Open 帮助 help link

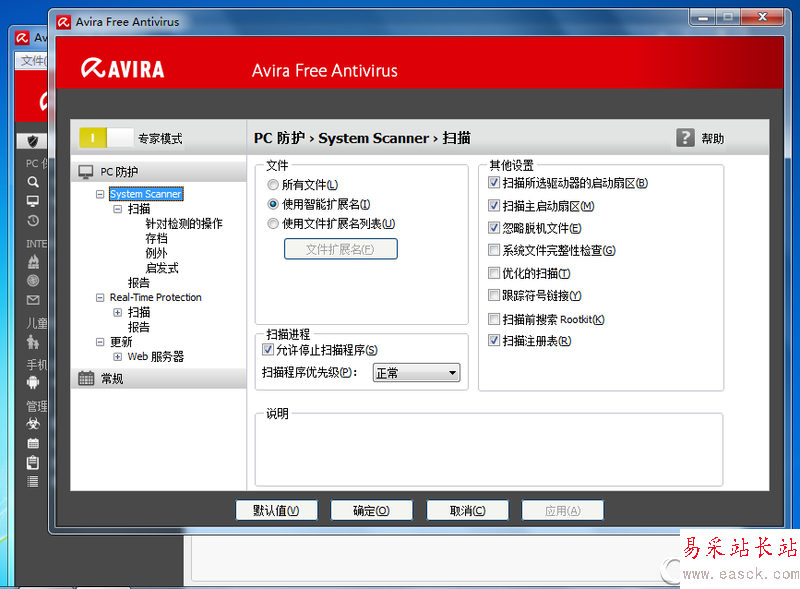tap(712, 138)
